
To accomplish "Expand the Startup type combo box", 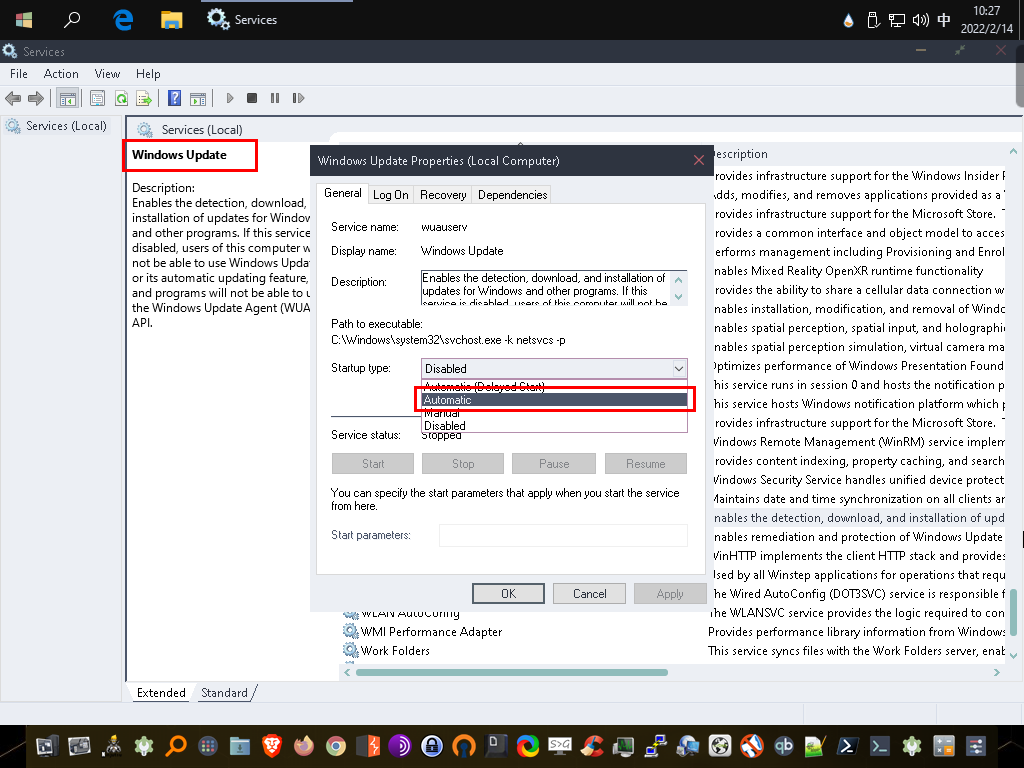I will 554,369.
